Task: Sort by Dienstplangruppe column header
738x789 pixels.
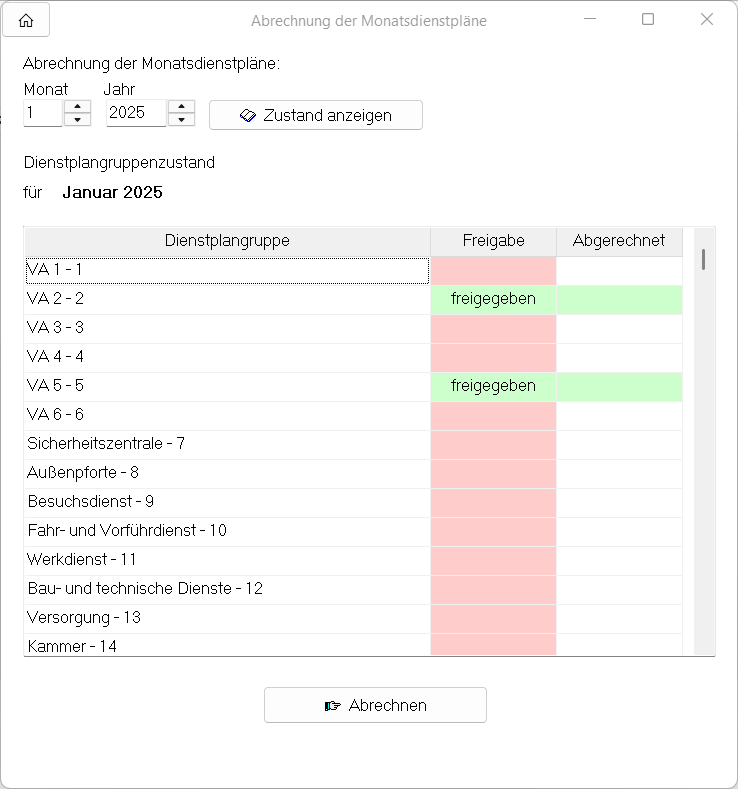Action: click(227, 241)
